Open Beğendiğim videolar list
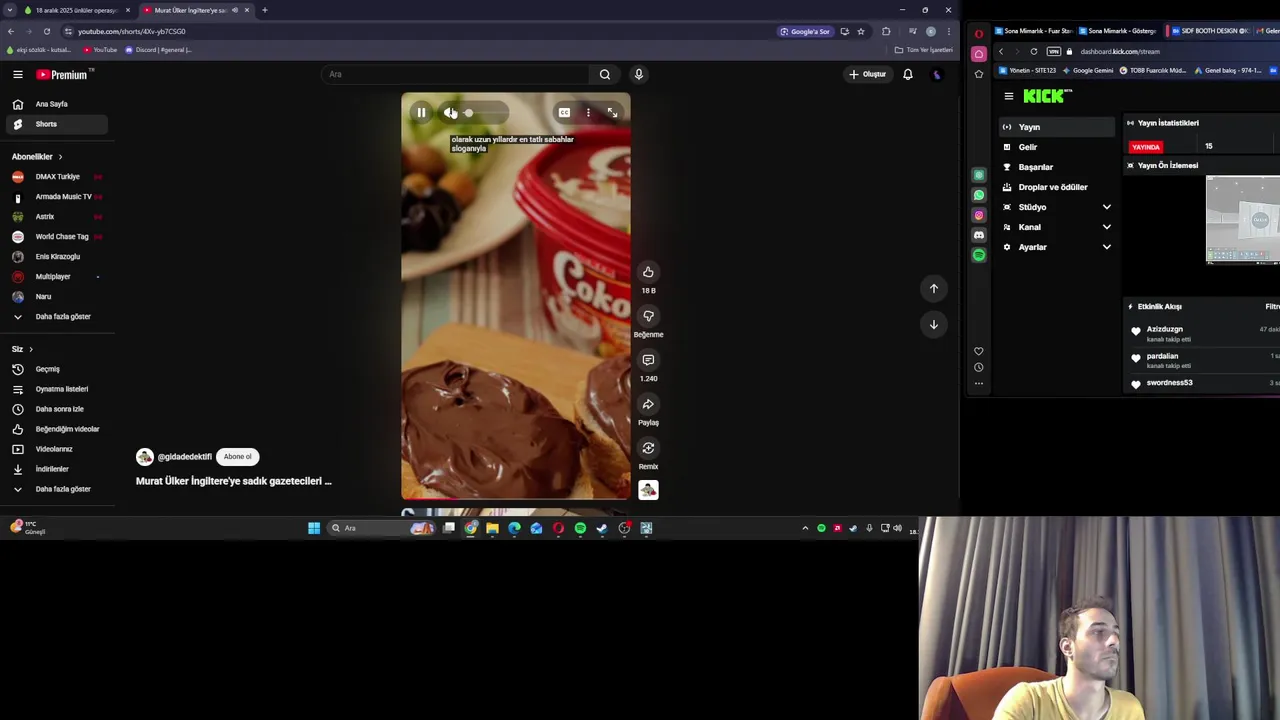This screenshot has height=720, width=1280. tap(55, 429)
